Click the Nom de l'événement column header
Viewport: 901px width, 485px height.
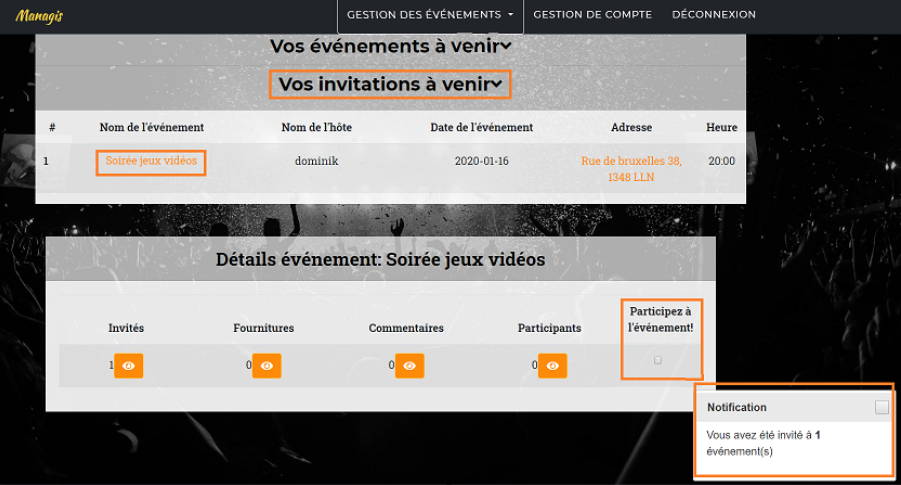click(x=151, y=127)
